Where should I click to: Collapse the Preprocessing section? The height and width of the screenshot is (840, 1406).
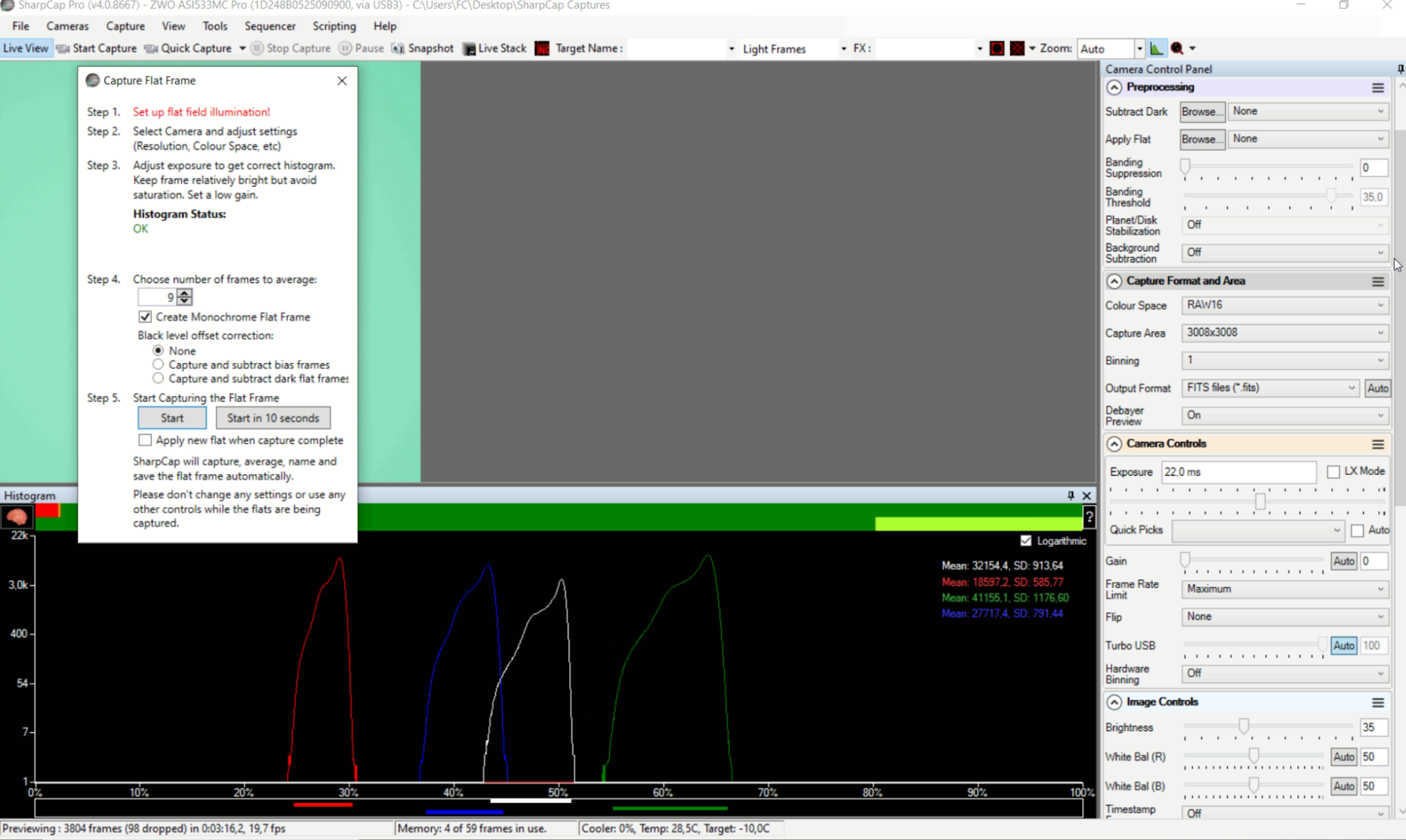point(1114,88)
